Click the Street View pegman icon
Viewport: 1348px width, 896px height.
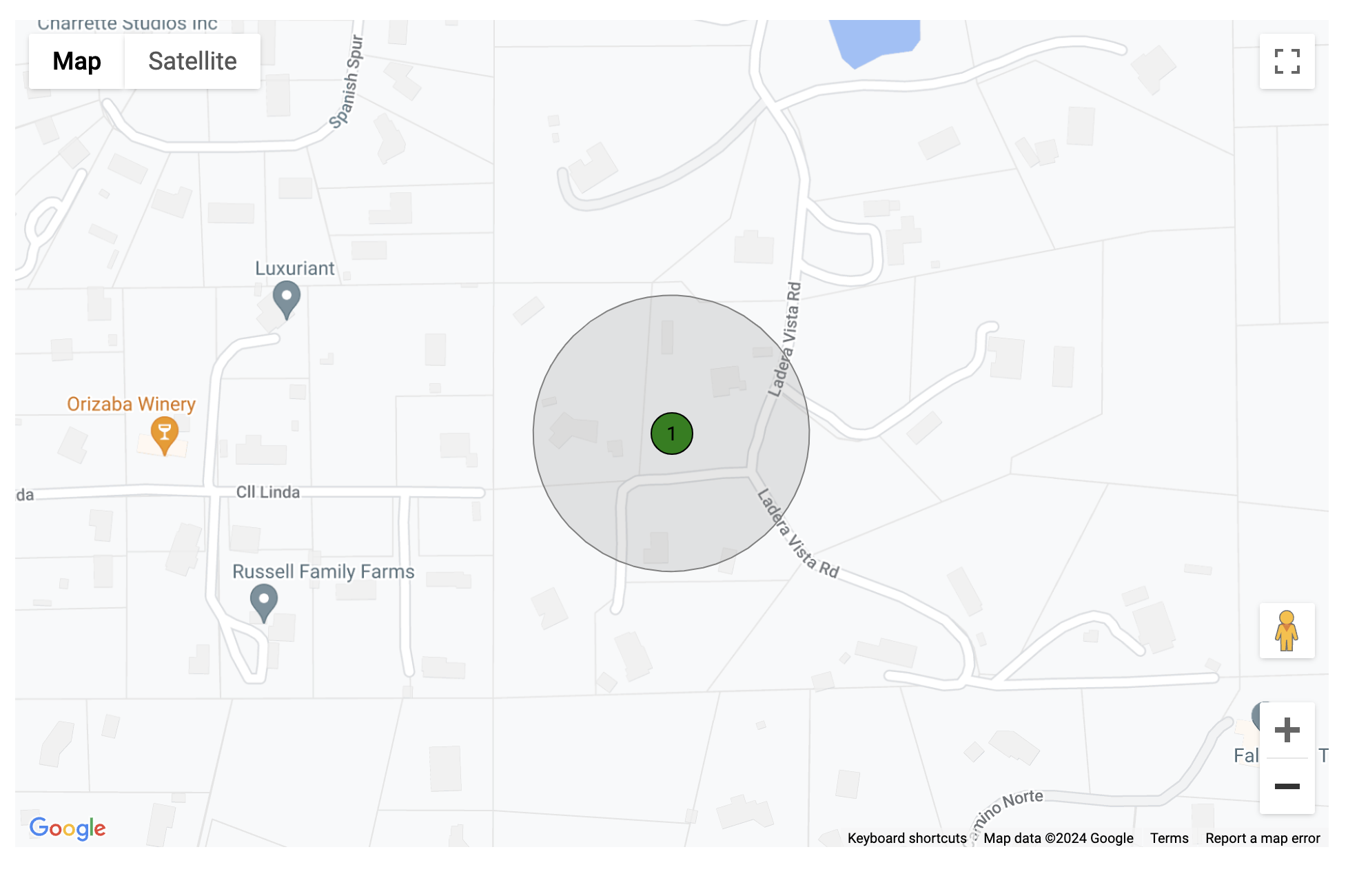(x=1286, y=631)
